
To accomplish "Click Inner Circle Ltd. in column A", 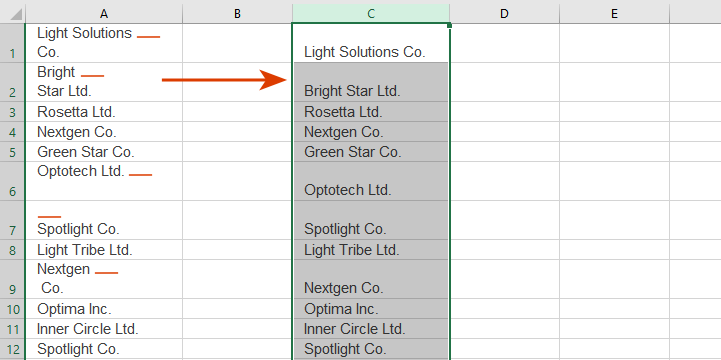I will click(x=88, y=329).
